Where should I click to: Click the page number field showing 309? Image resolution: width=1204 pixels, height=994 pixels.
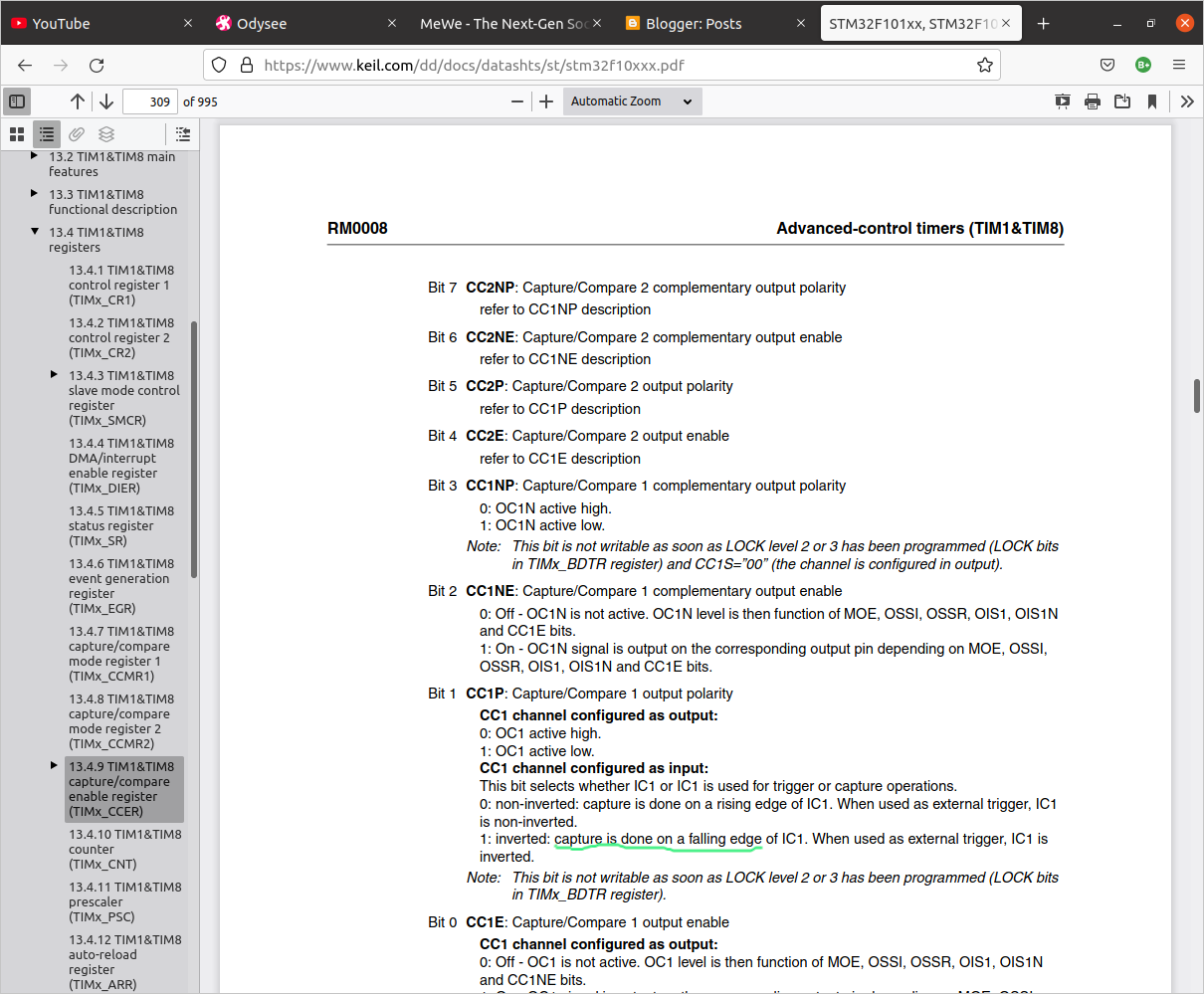150,101
